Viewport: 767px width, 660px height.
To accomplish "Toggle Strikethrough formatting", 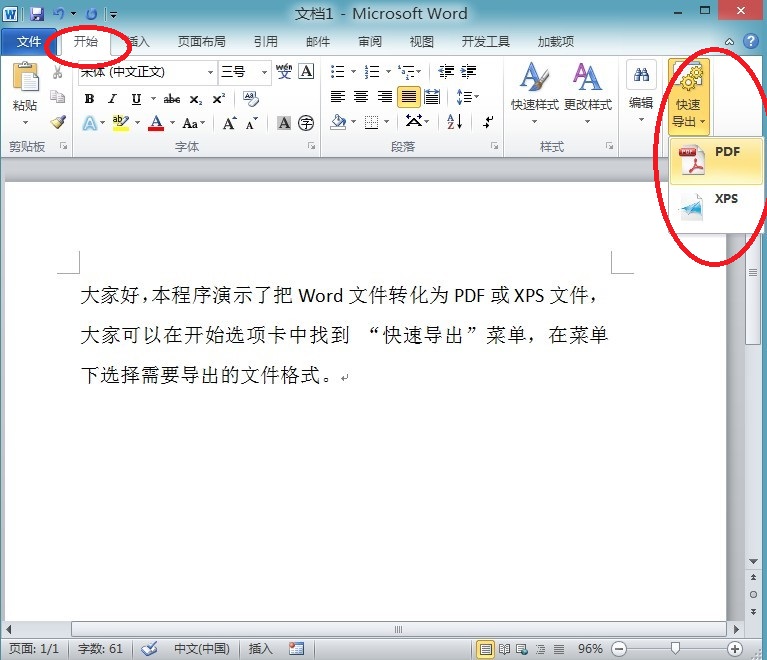I will coord(172,99).
